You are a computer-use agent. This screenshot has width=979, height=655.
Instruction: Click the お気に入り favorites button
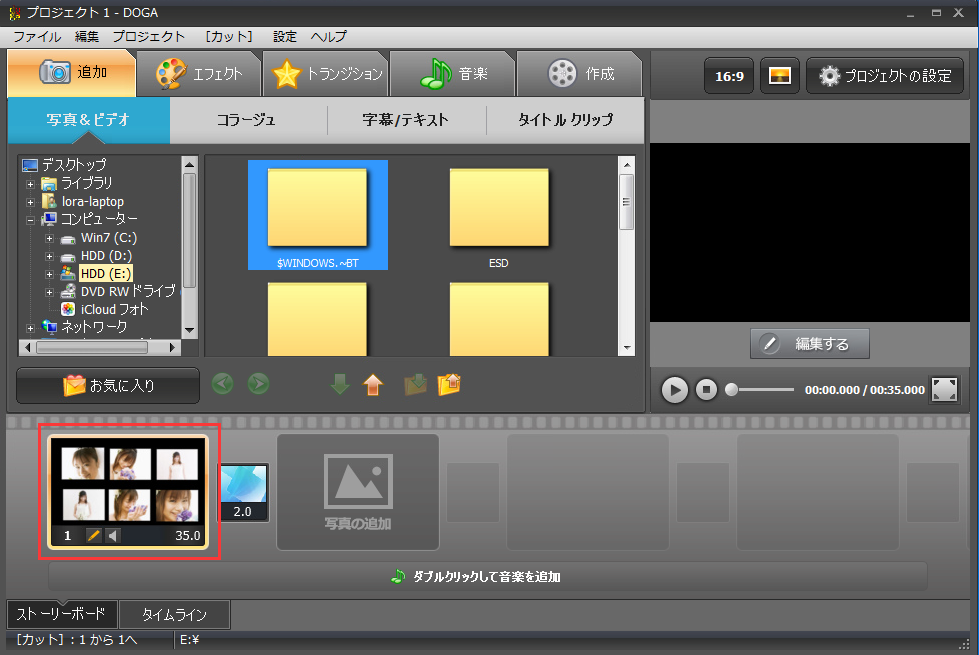109,385
